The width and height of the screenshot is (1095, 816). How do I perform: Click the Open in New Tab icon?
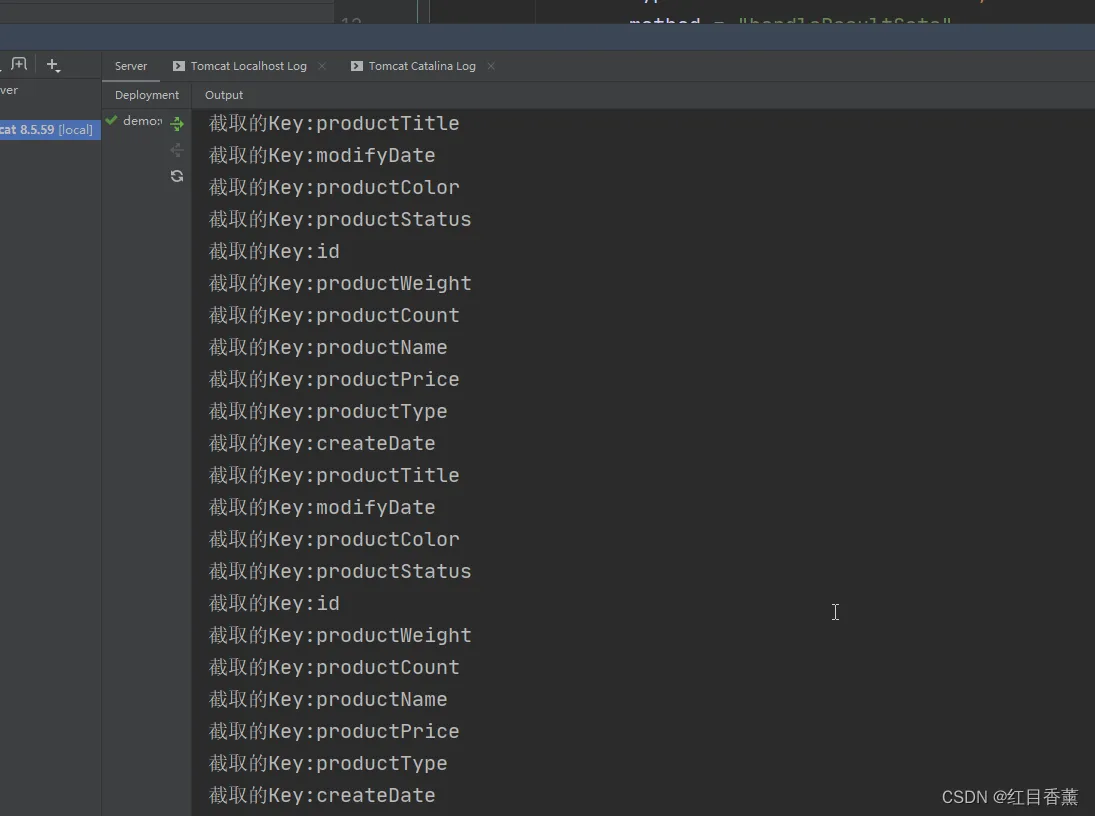(19, 64)
